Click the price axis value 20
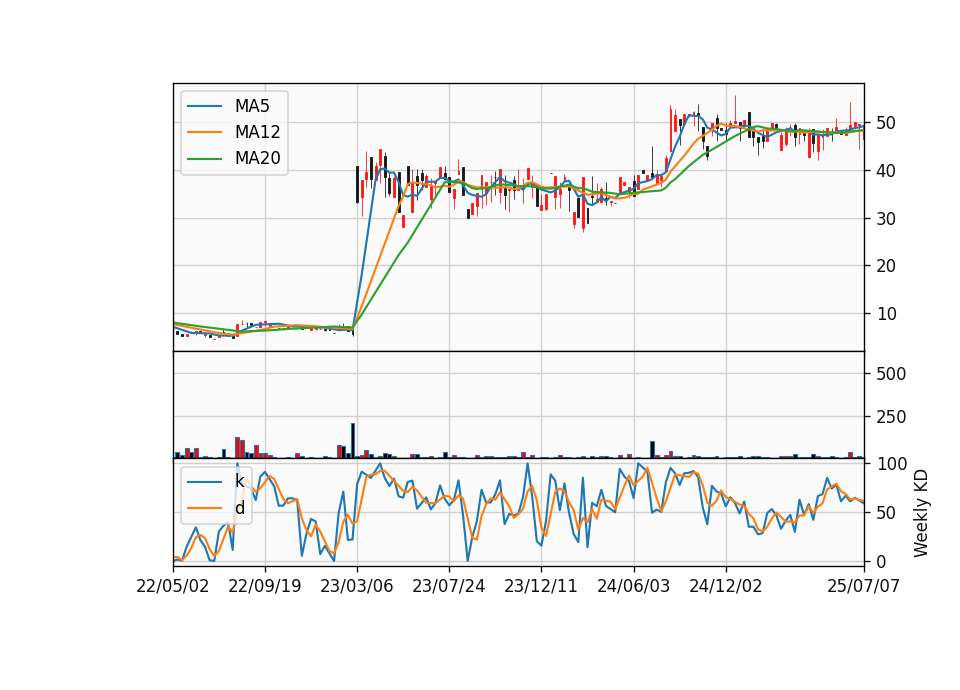 pyautogui.click(x=886, y=266)
